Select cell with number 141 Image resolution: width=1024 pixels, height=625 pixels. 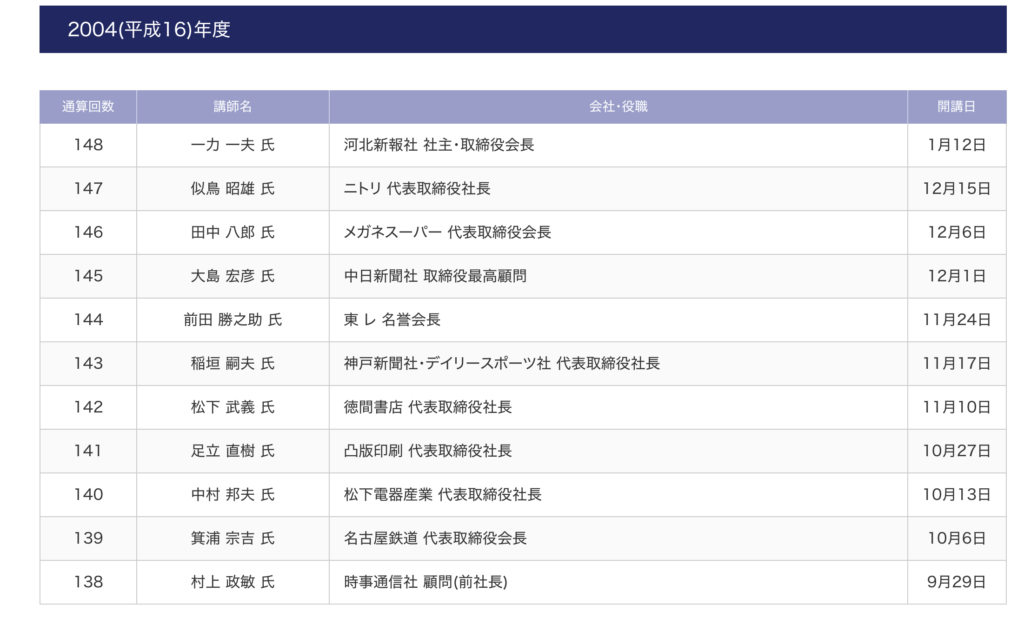click(x=88, y=451)
